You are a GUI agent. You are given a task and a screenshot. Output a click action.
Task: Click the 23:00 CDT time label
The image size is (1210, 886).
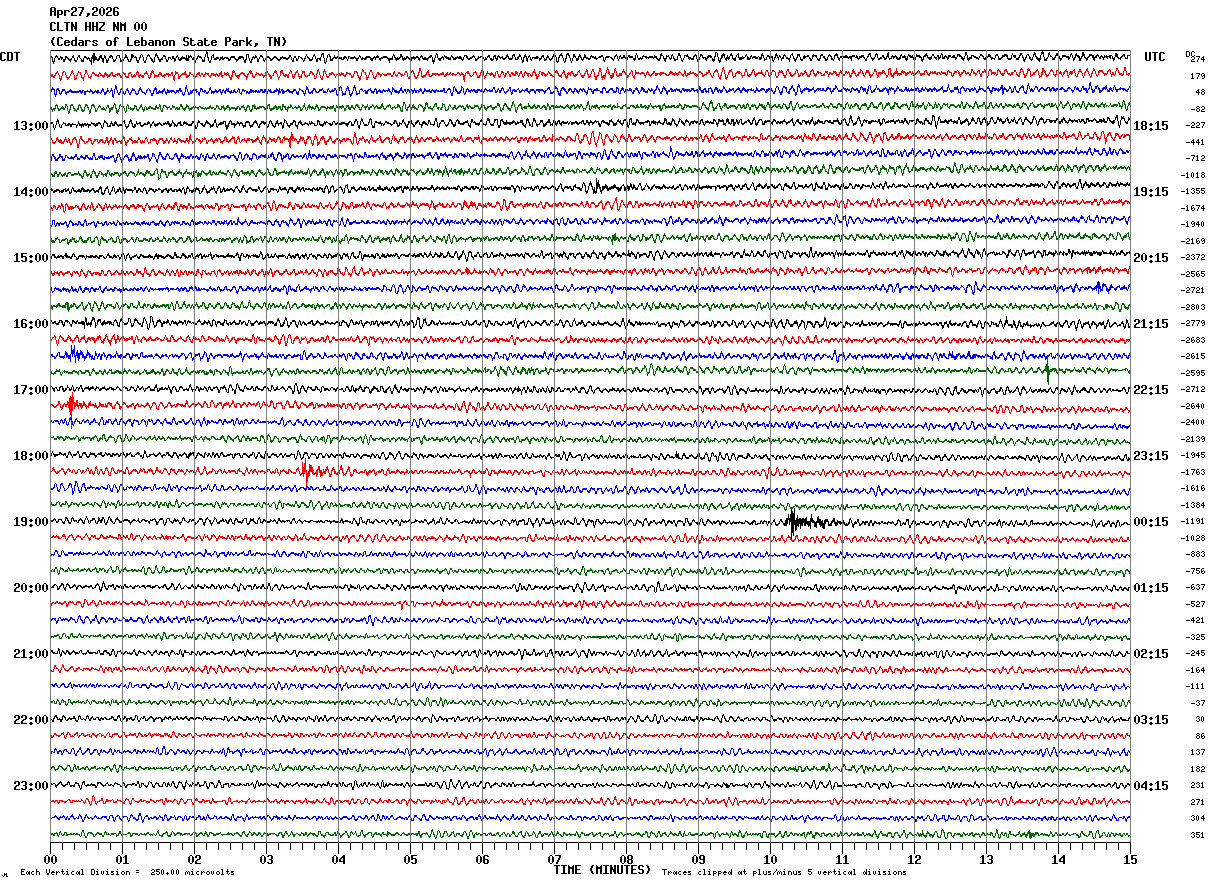pyautogui.click(x=30, y=786)
